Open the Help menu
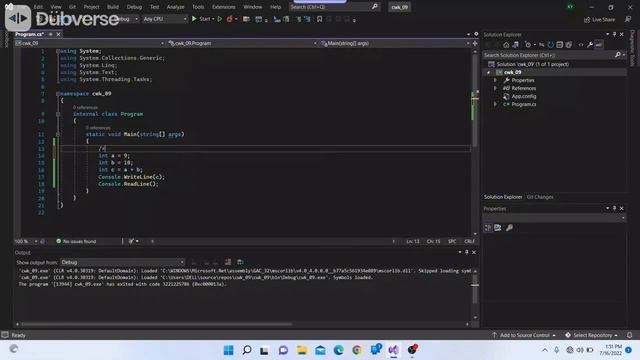The width and height of the screenshot is (640, 360). pos(276,7)
